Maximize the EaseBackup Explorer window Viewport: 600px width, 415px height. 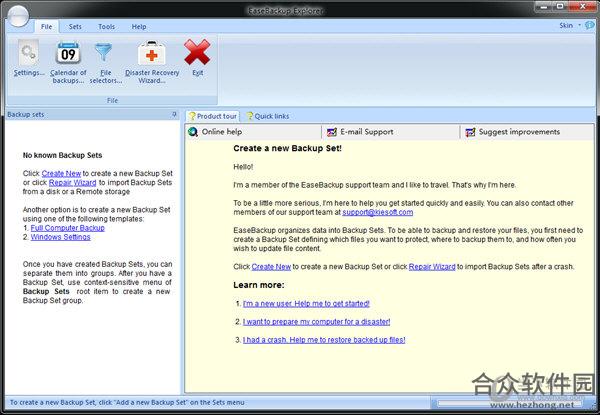click(x=560, y=6)
